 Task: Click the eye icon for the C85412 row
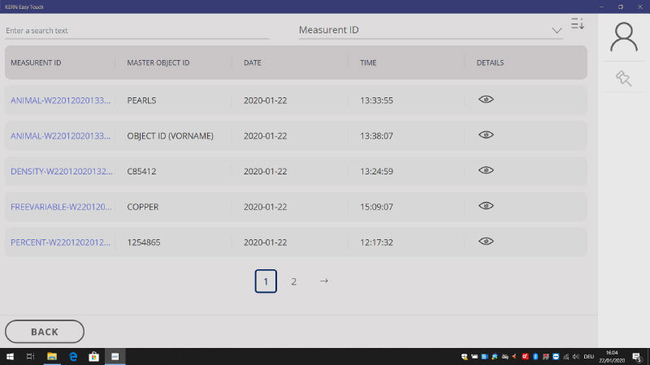pyautogui.click(x=486, y=170)
